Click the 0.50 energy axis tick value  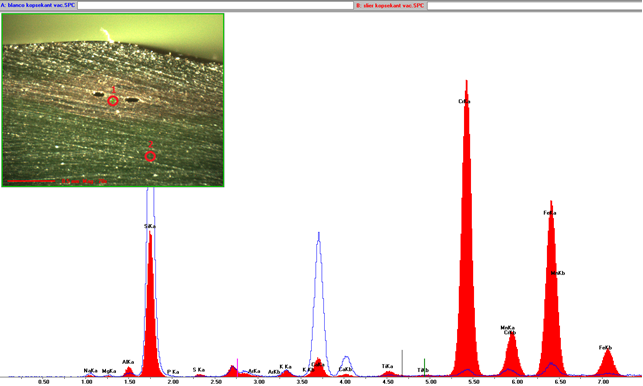pyautogui.click(x=43, y=382)
